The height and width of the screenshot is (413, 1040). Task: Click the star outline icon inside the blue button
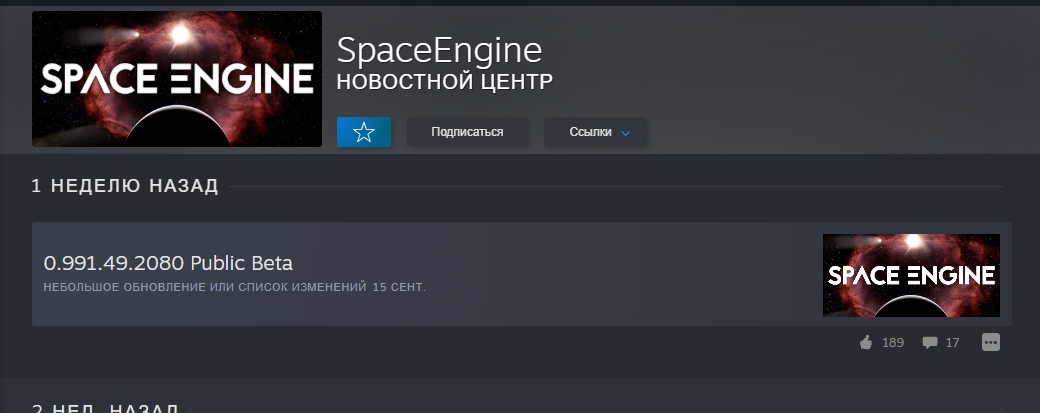363,132
